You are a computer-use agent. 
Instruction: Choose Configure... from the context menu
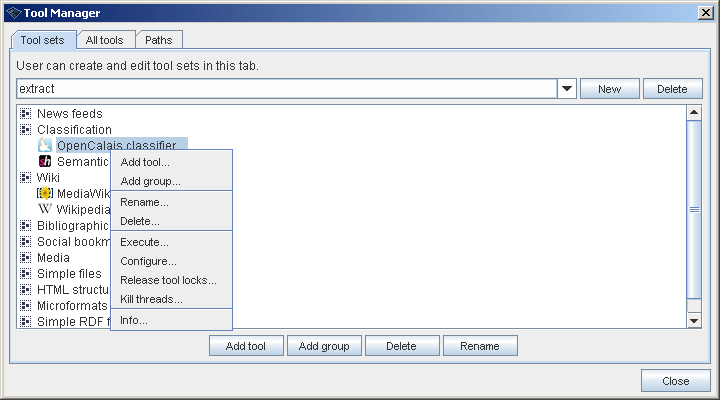click(148, 261)
